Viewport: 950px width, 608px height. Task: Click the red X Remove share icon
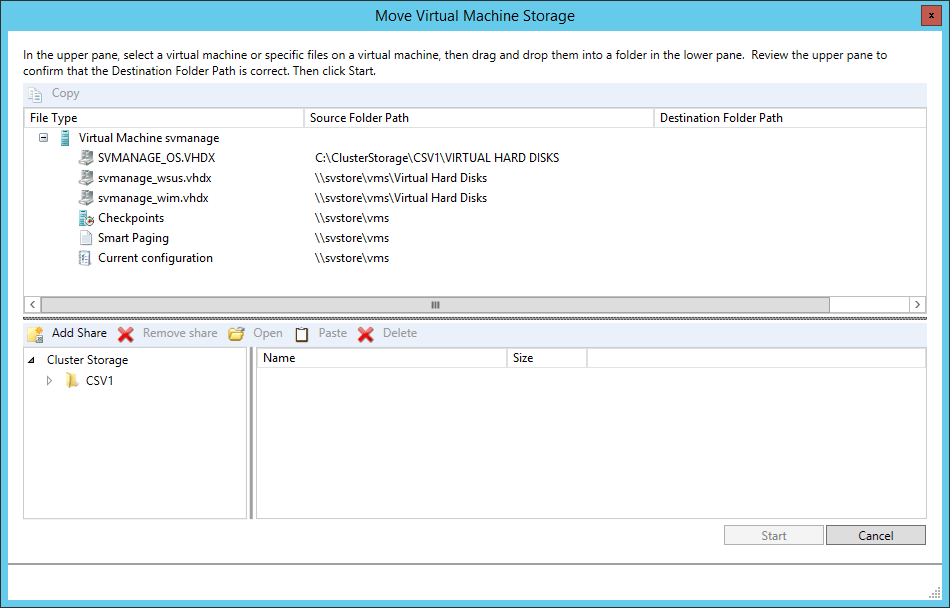pos(126,334)
